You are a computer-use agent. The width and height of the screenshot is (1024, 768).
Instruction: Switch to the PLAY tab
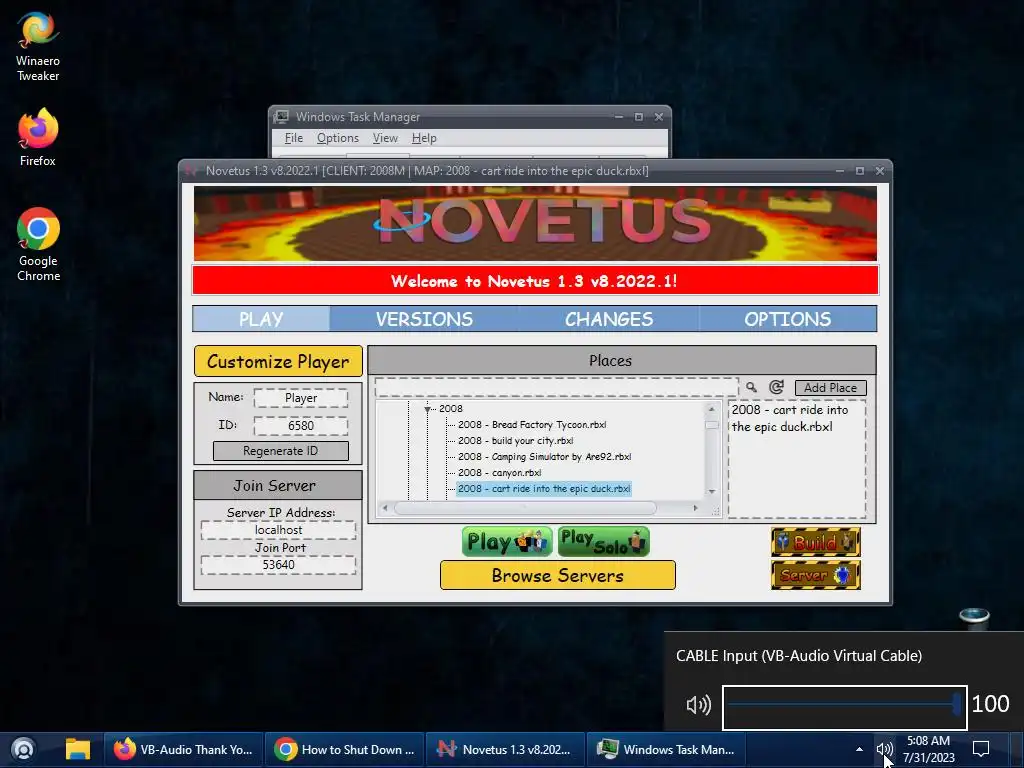(261, 319)
